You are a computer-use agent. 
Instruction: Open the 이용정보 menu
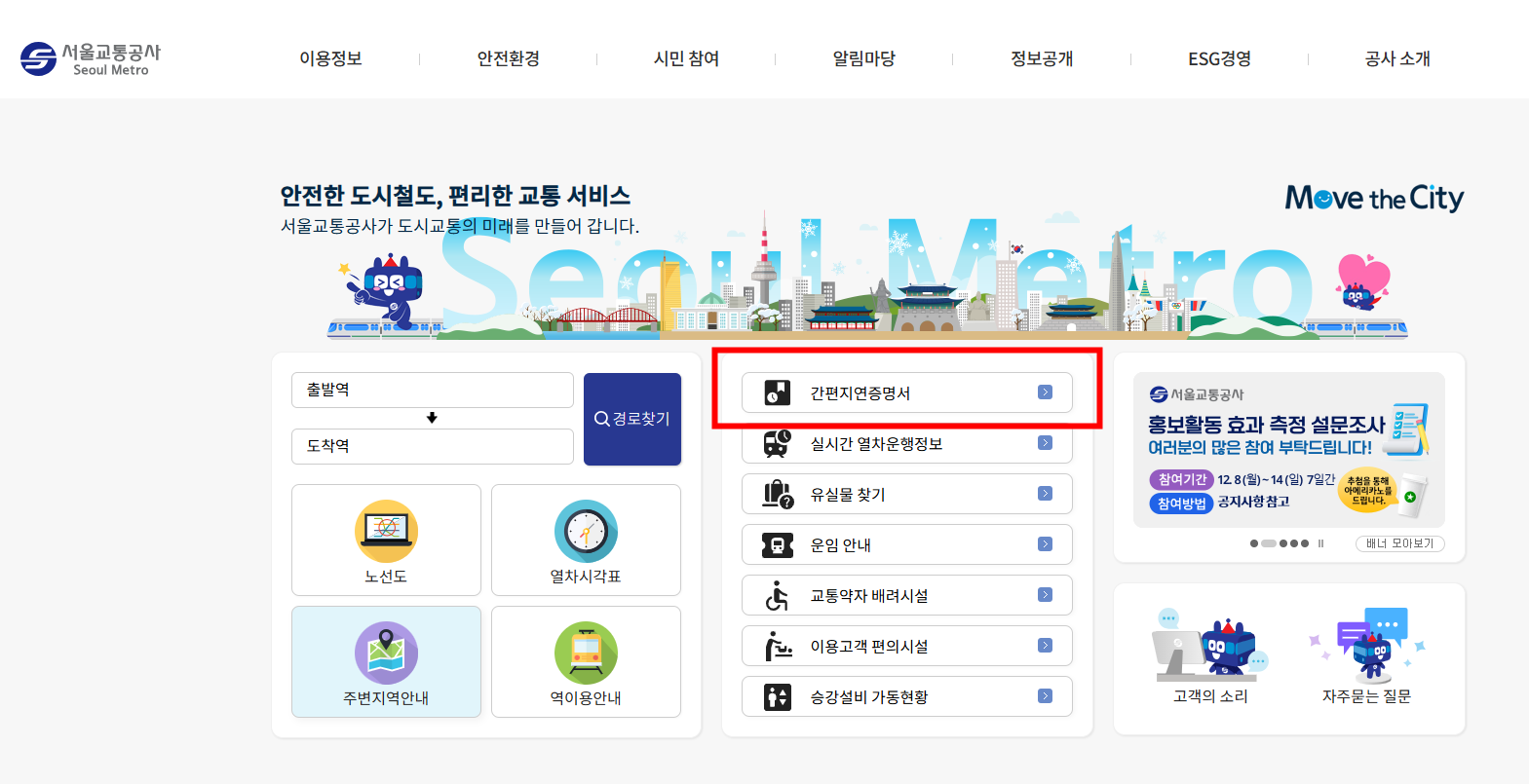coord(330,58)
